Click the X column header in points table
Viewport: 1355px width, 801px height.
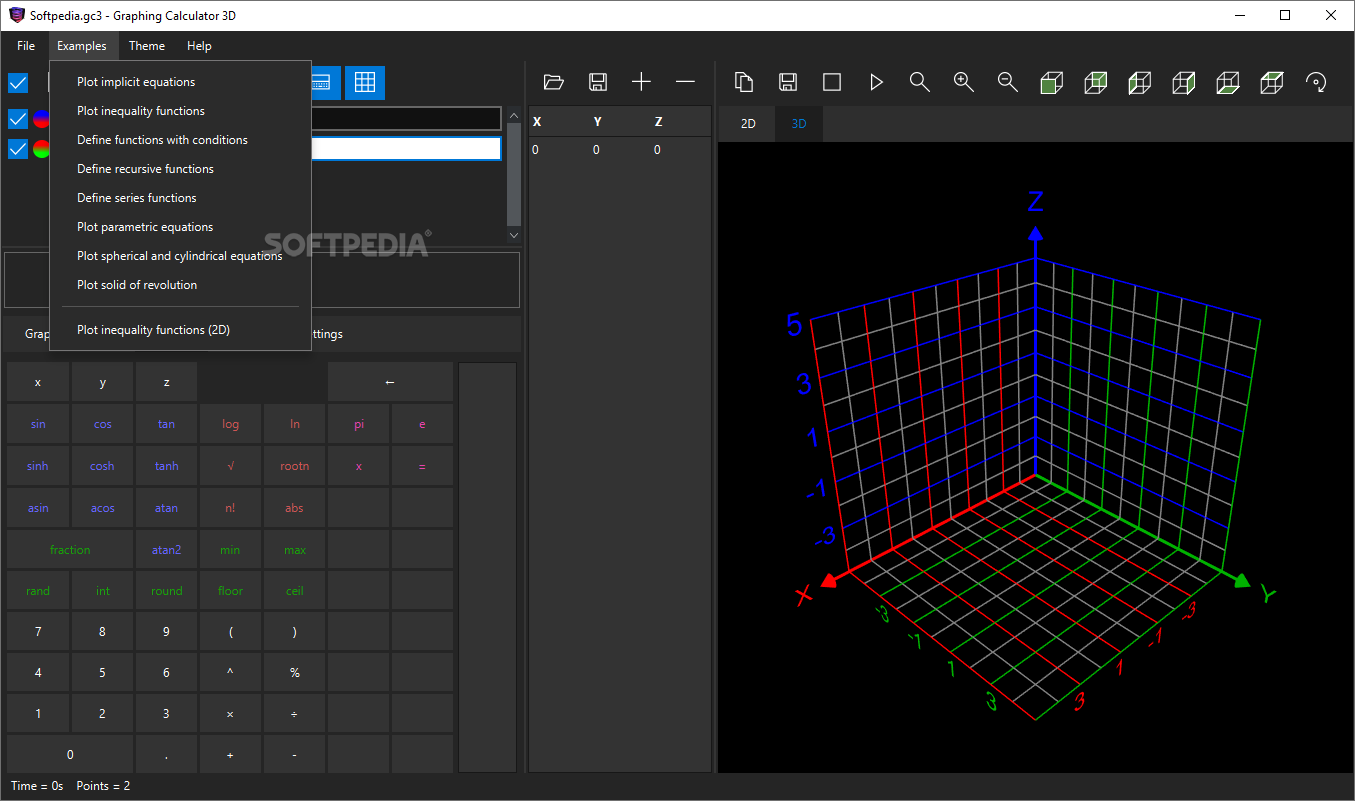tap(537, 122)
